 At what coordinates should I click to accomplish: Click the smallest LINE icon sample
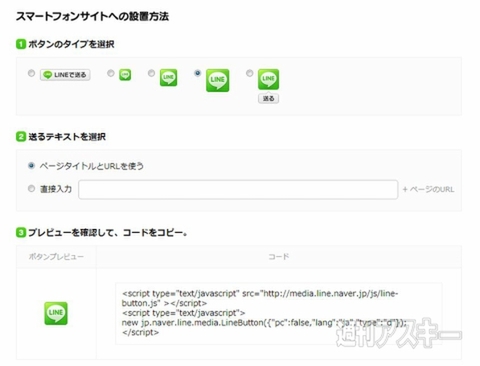coord(125,75)
